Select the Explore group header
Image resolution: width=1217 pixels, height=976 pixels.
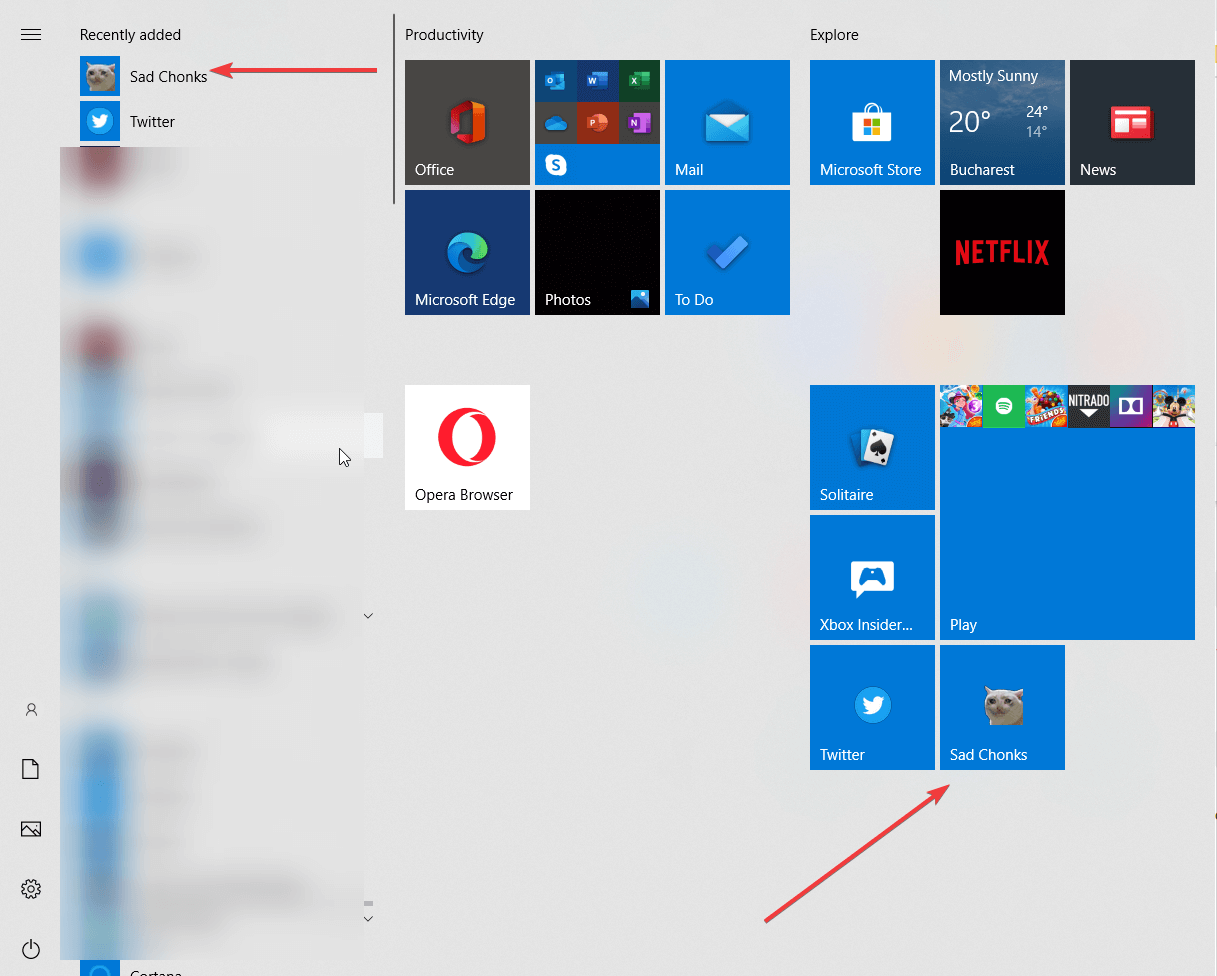(834, 35)
